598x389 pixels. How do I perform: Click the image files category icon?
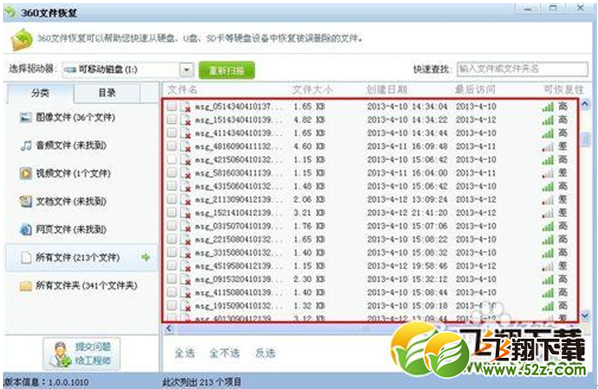pos(26,117)
